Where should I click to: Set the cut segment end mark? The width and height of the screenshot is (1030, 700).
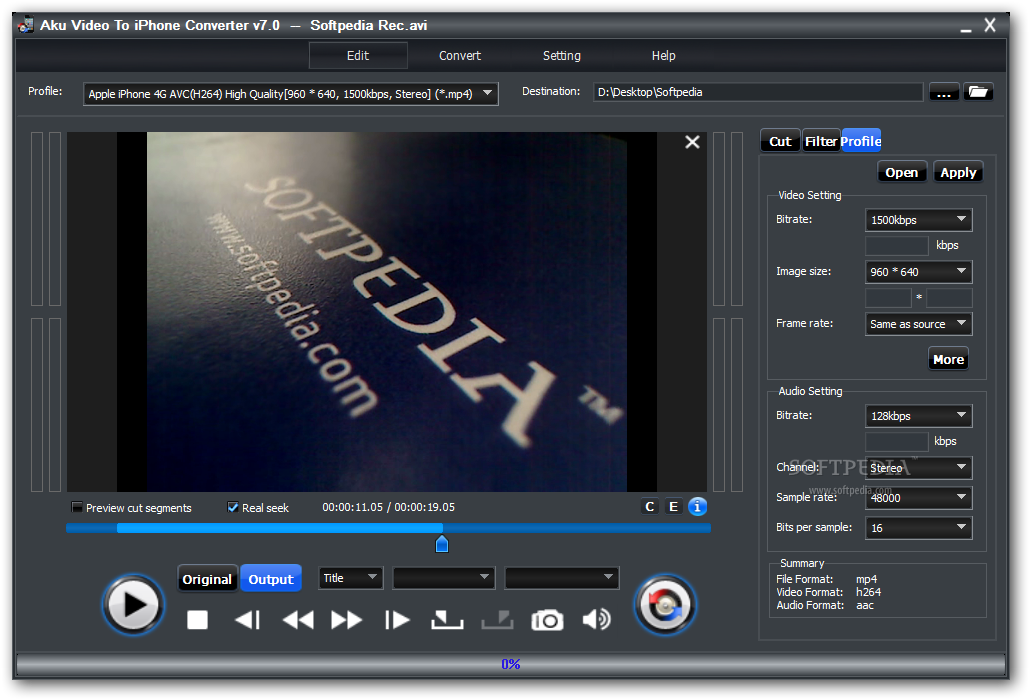click(x=497, y=620)
